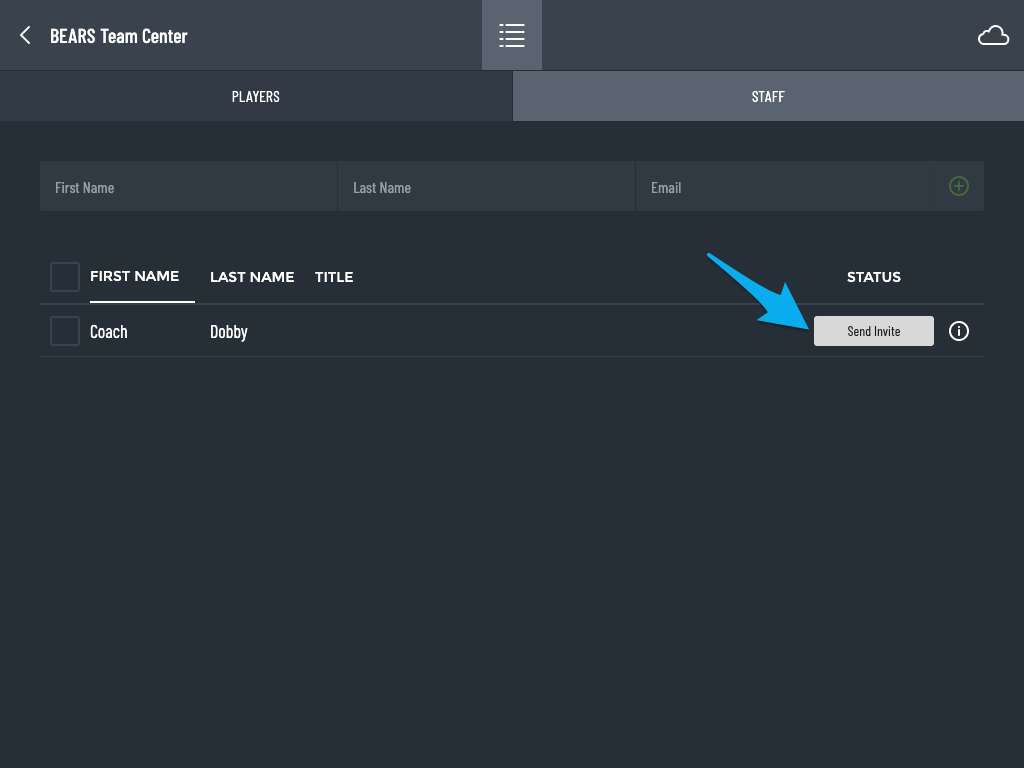Focus the First Name input field
This screenshot has width=1024, height=768.
pyautogui.click(x=188, y=186)
